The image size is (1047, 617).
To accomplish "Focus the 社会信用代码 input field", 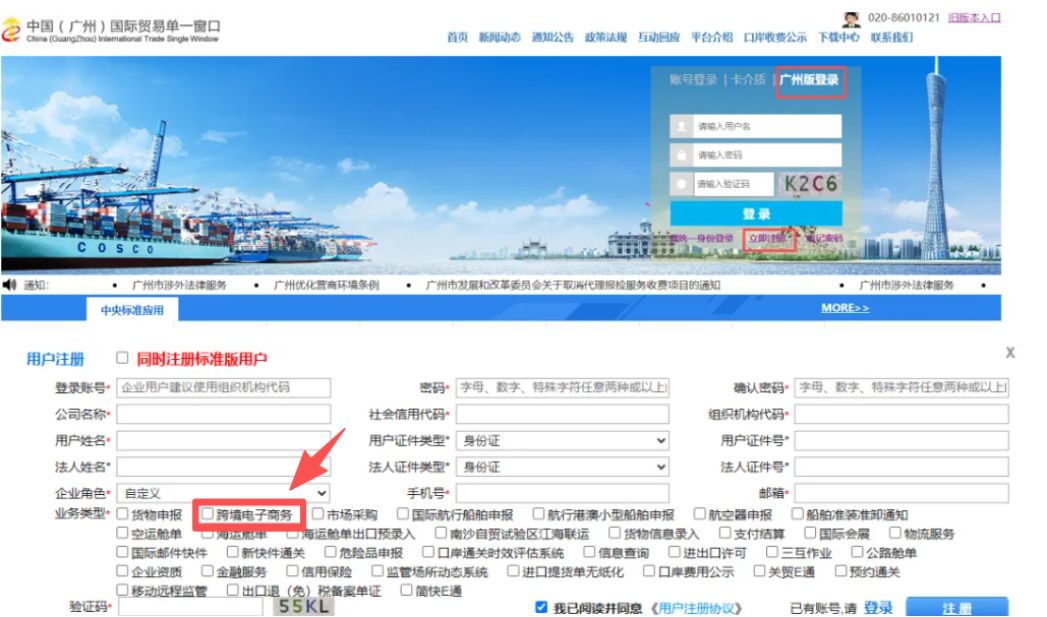I will (562, 414).
